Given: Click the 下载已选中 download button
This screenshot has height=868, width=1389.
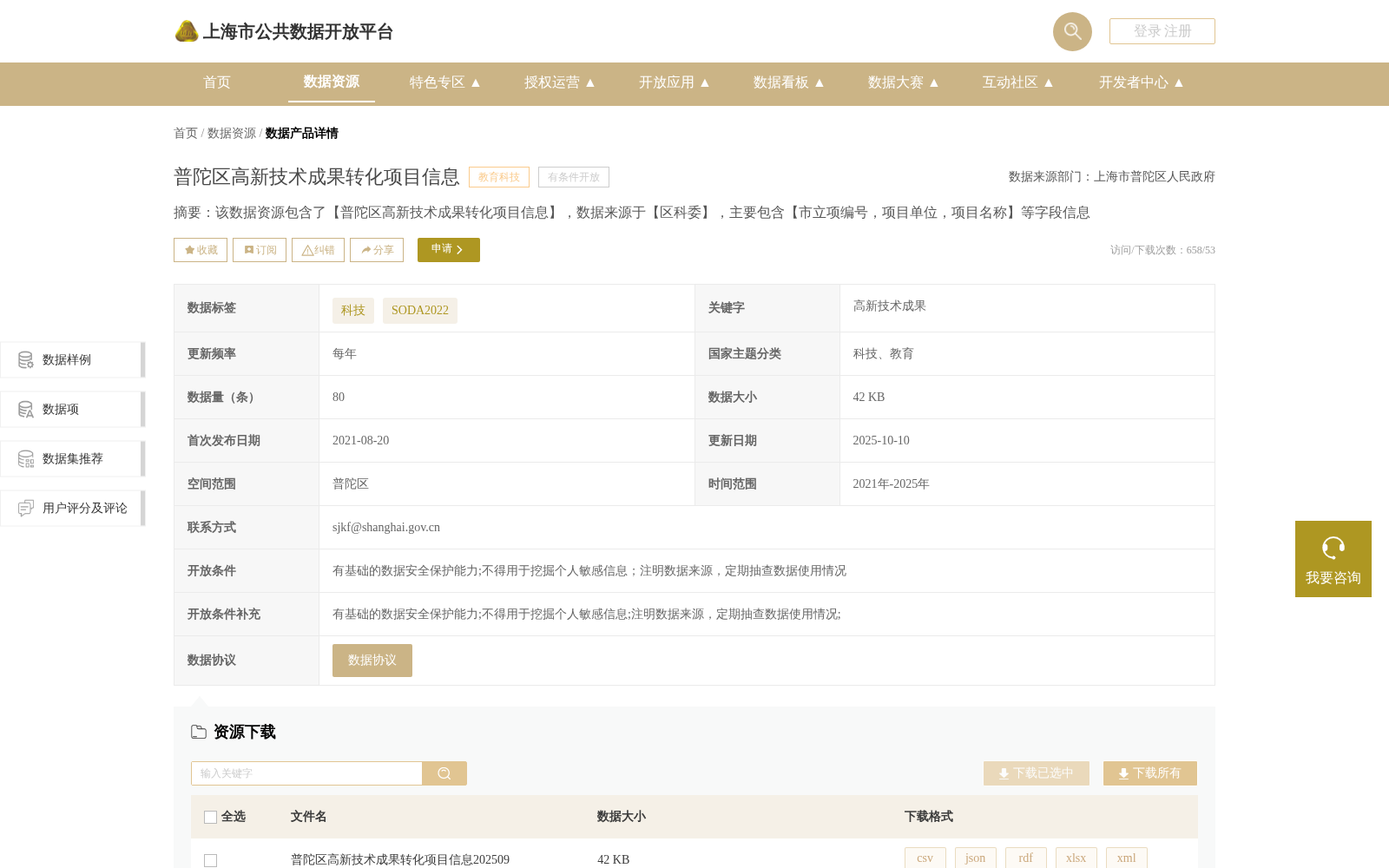Looking at the screenshot, I should pyautogui.click(x=1037, y=773).
